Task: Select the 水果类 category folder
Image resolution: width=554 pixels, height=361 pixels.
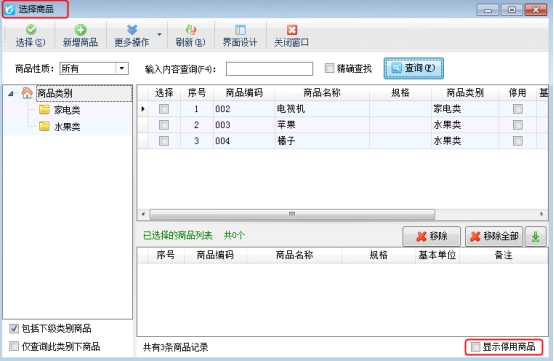Action: [60, 126]
